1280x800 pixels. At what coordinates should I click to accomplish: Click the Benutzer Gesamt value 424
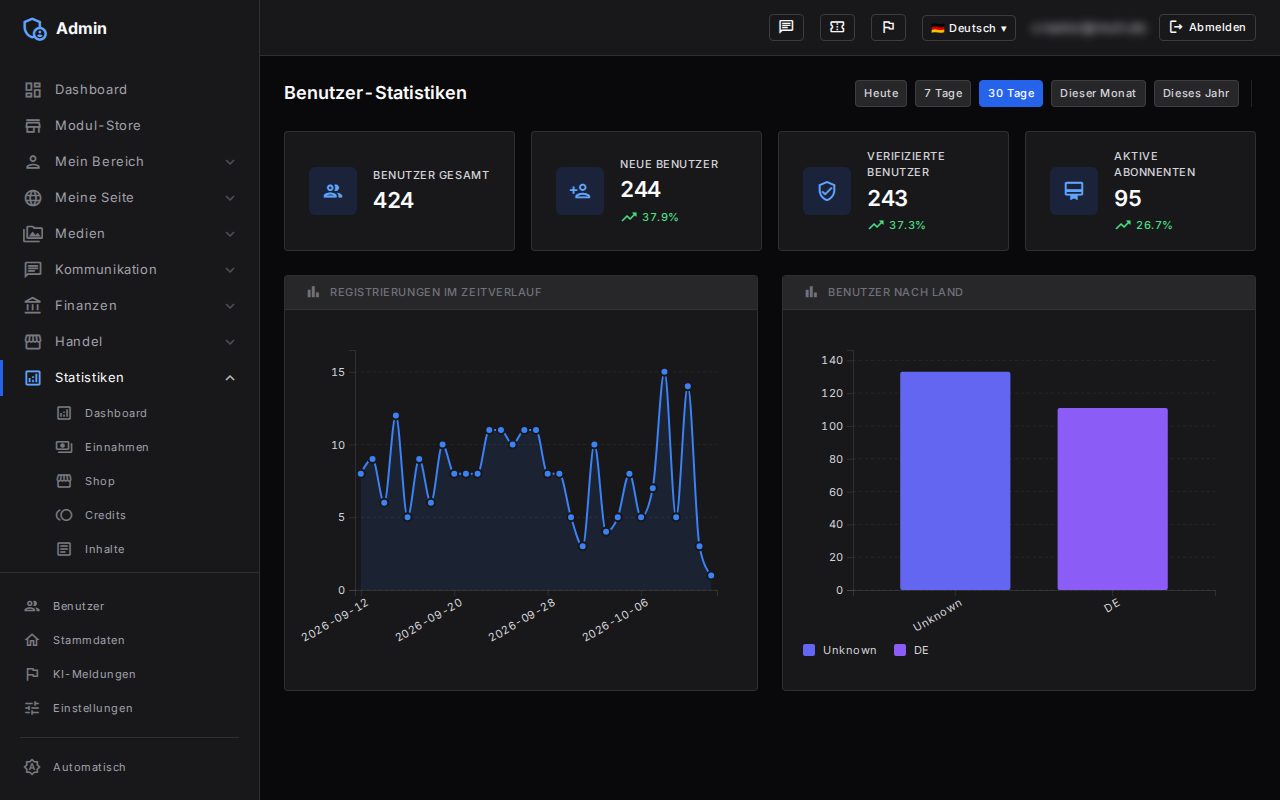[x=393, y=200]
